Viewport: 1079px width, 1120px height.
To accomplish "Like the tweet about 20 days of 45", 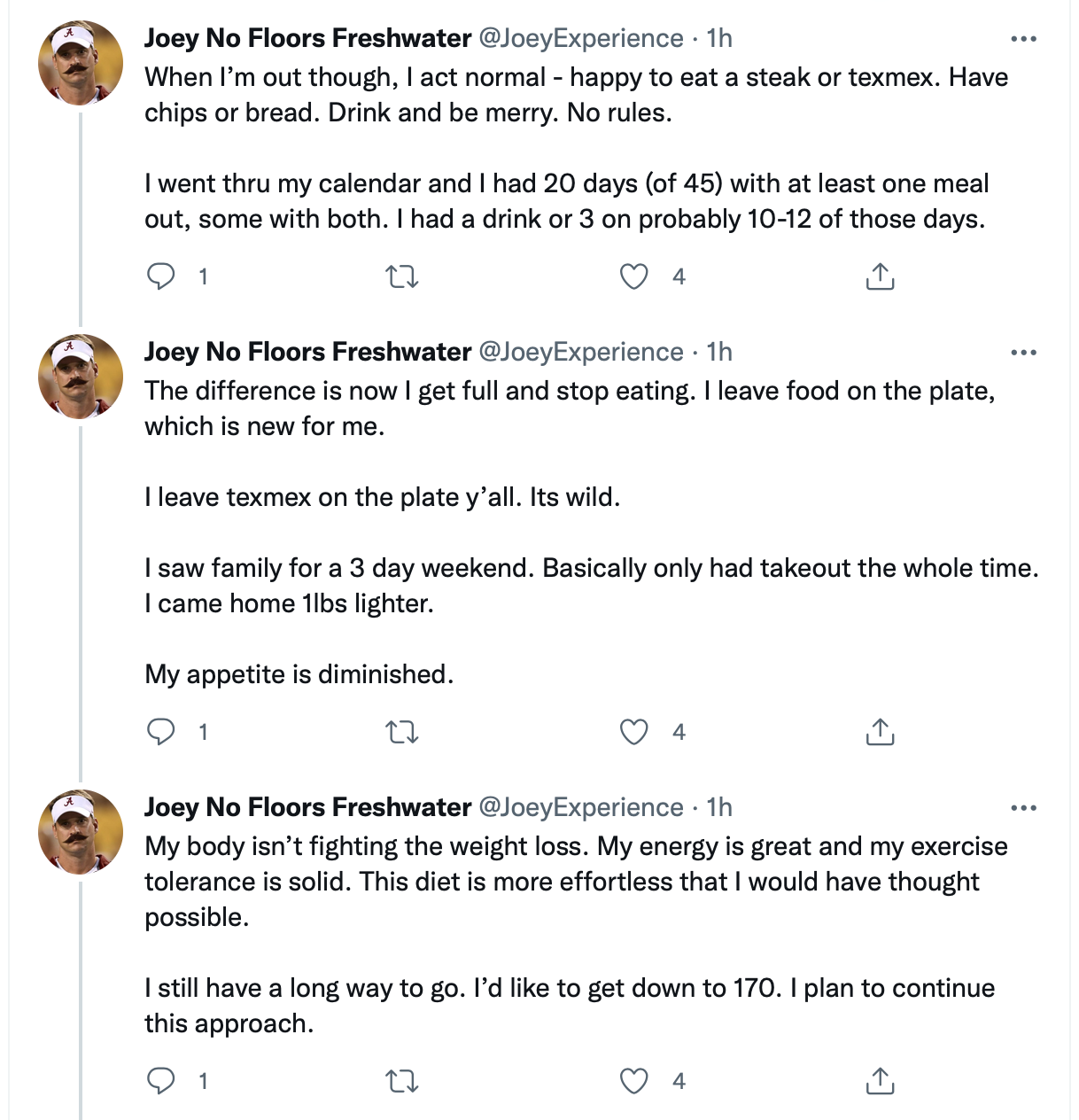I will 633,277.
